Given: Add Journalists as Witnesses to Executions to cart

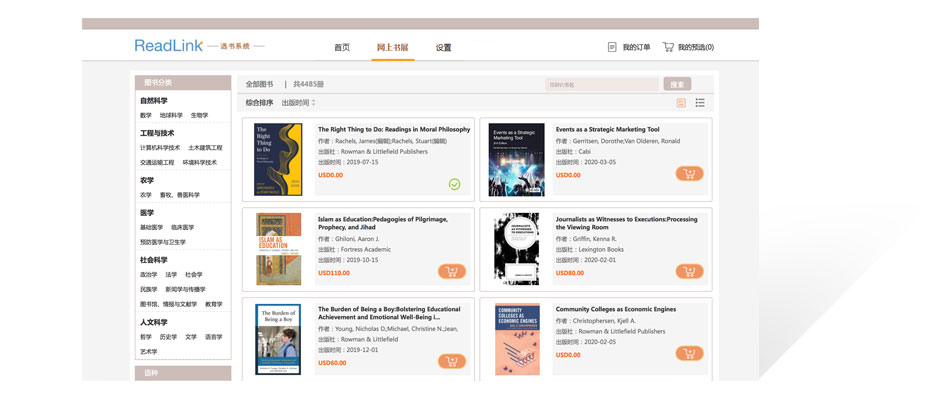Looking at the screenshot, I should (690, 272).
